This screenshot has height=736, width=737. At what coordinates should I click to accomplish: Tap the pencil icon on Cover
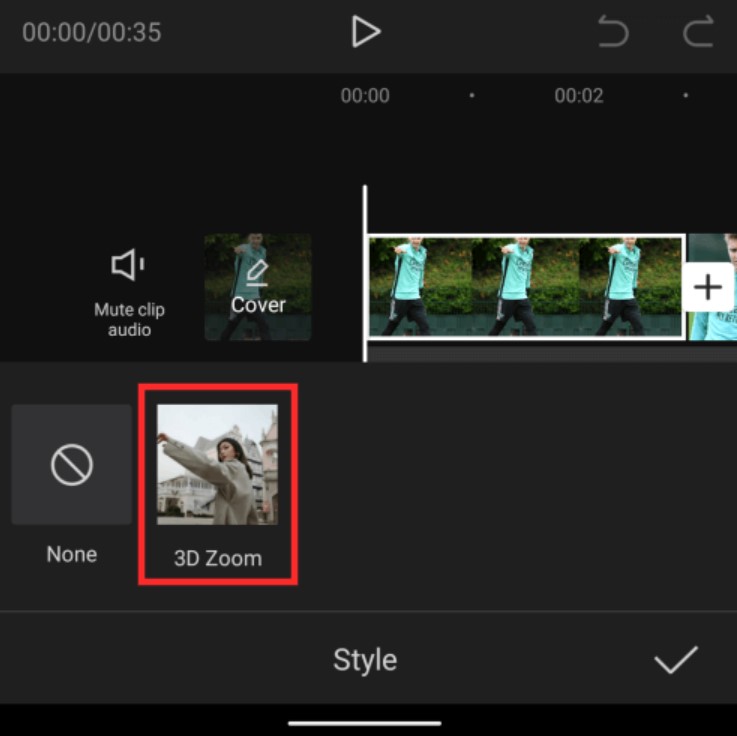pyautogui.click(x=258, y=271)
